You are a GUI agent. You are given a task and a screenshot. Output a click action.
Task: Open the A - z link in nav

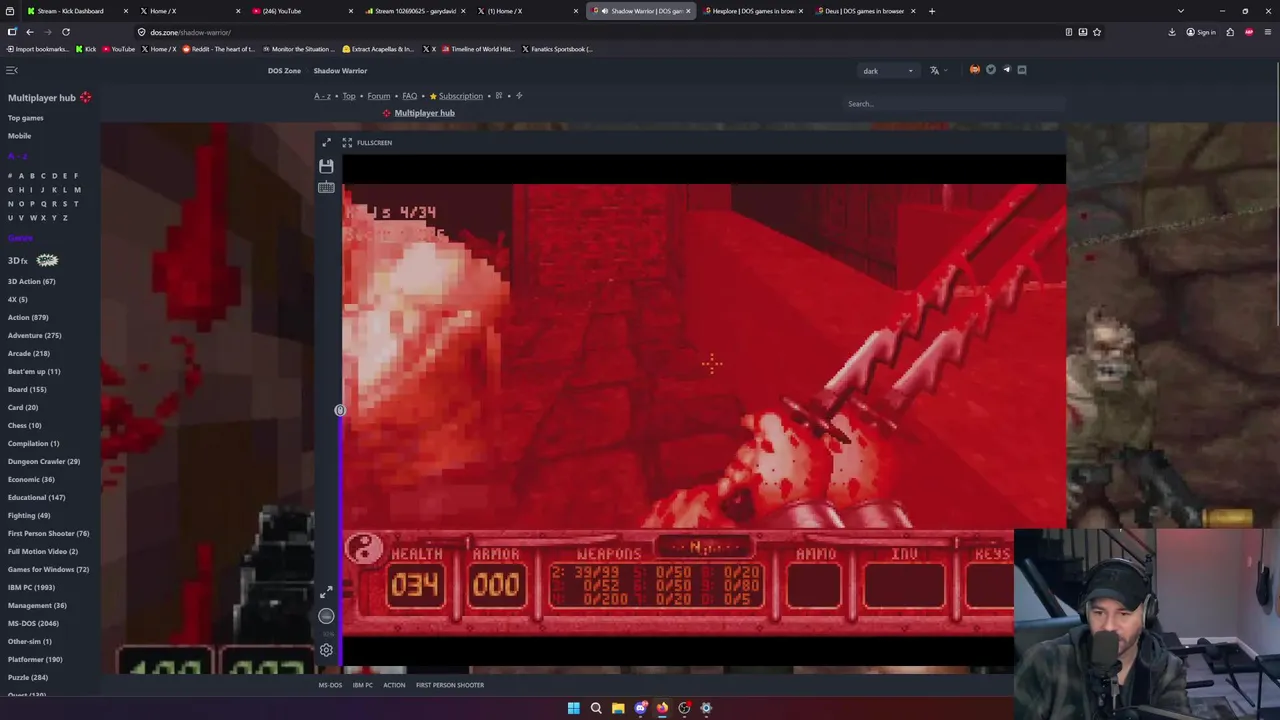pos(322,96)
